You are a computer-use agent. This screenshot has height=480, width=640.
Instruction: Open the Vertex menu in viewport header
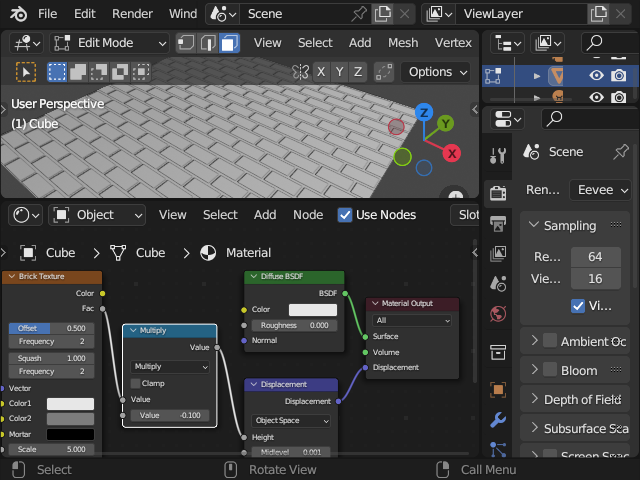453,43
